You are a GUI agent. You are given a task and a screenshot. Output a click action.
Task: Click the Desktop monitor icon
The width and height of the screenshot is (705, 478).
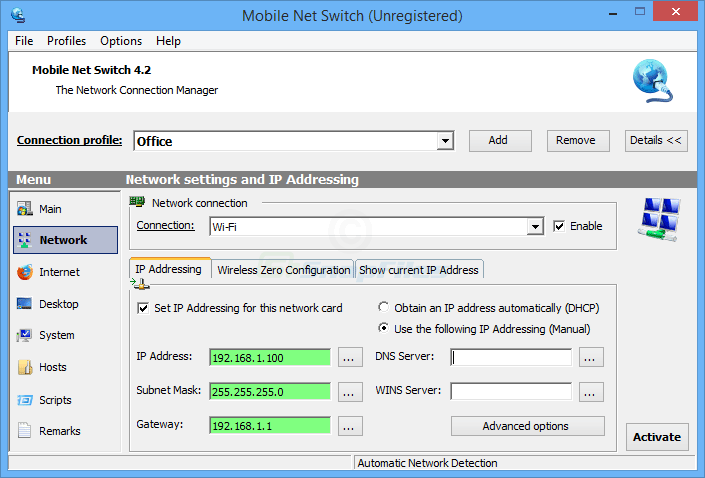24,304
